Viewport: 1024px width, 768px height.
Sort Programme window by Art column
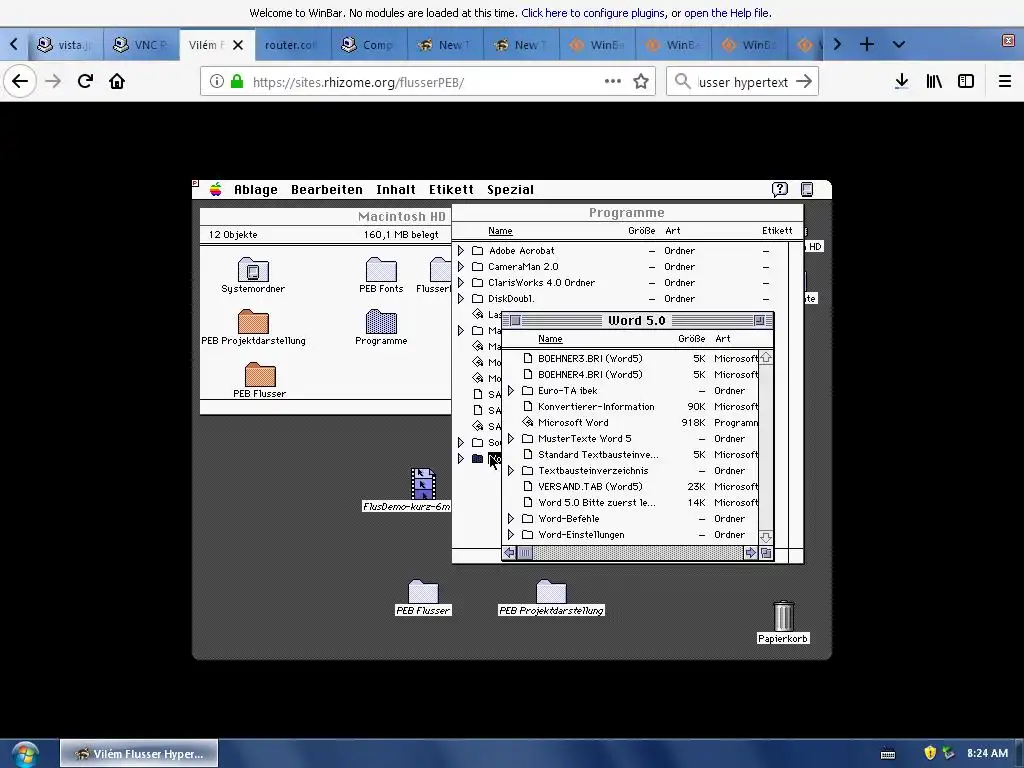pyautogui.click(x=673, y=231)
